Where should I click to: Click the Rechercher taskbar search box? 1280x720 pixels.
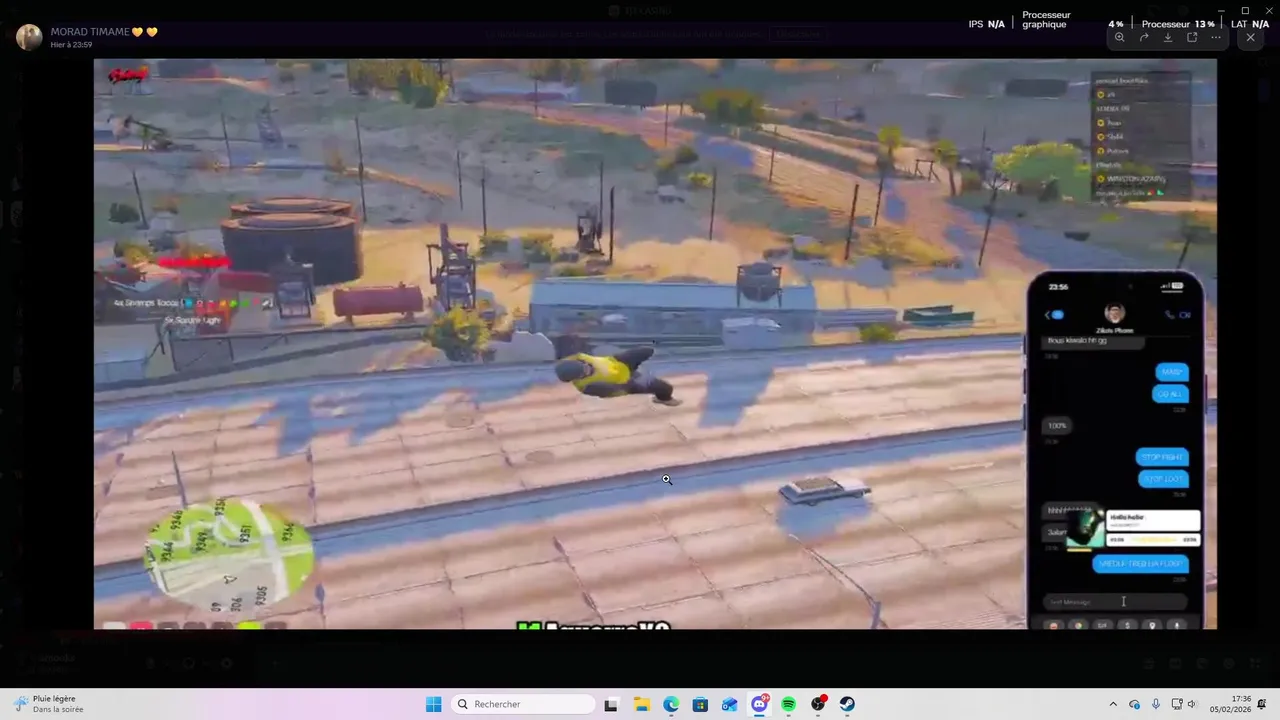click(523, 704)
